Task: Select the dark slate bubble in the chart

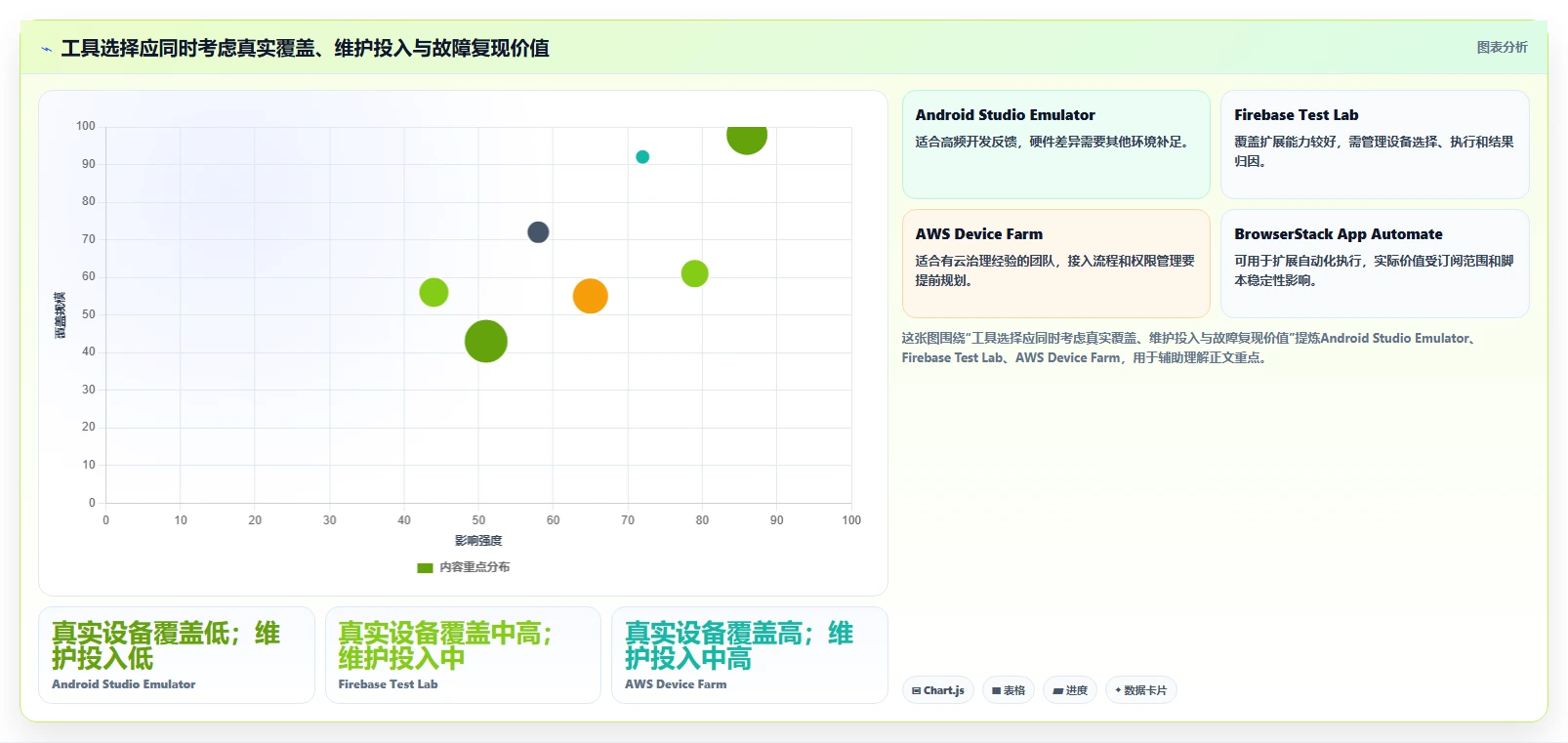Action: pyautogui.click(x=538, y=232)
